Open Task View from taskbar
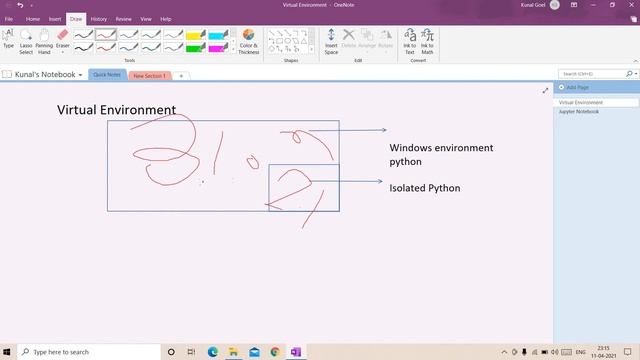Image resolution: width=640 pixels, height=360 pixels. tap(191, 352)
